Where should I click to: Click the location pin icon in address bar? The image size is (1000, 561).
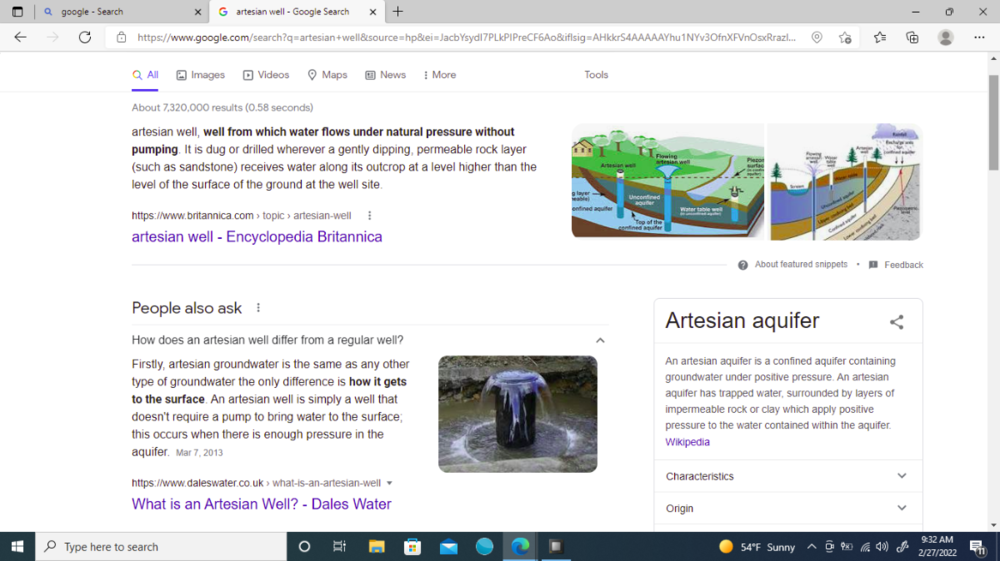816,38
